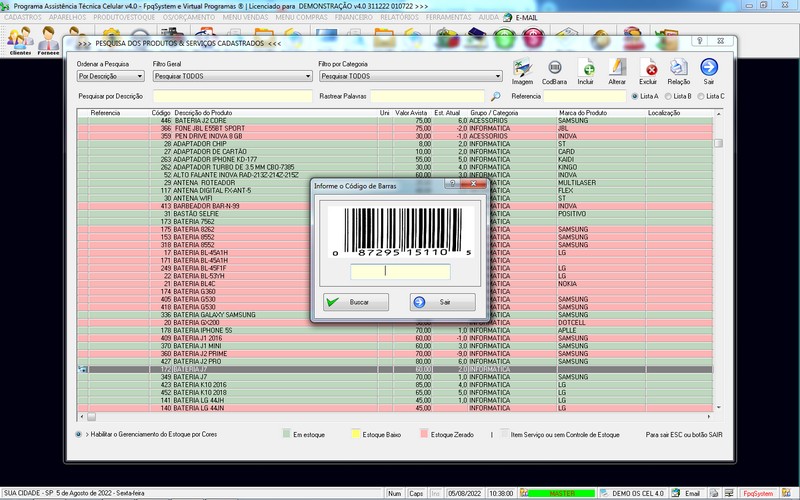Open the Ordenar a Pesquisa dropdown

(x=111, y=76)
